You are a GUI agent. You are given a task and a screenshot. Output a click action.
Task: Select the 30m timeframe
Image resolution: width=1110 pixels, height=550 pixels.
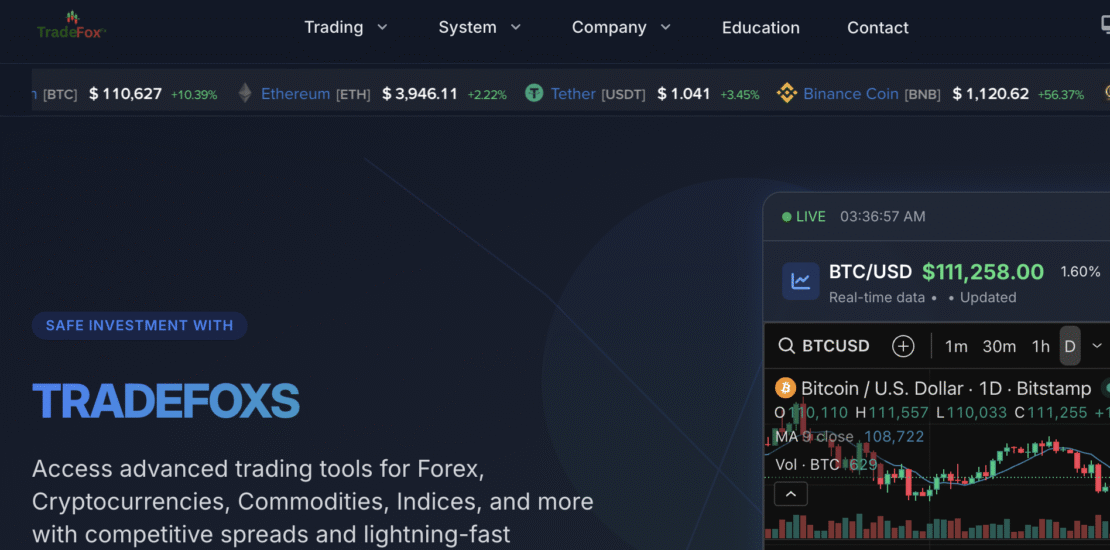(999, 346)
